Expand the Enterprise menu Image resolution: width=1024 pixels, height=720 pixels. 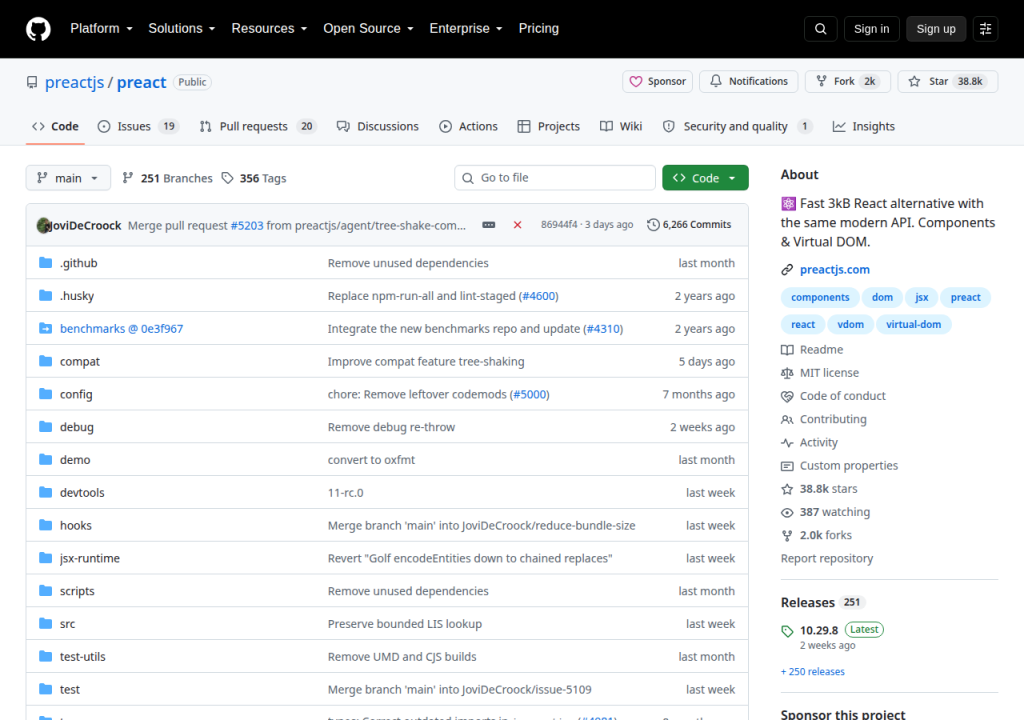[x=466, y=29]
